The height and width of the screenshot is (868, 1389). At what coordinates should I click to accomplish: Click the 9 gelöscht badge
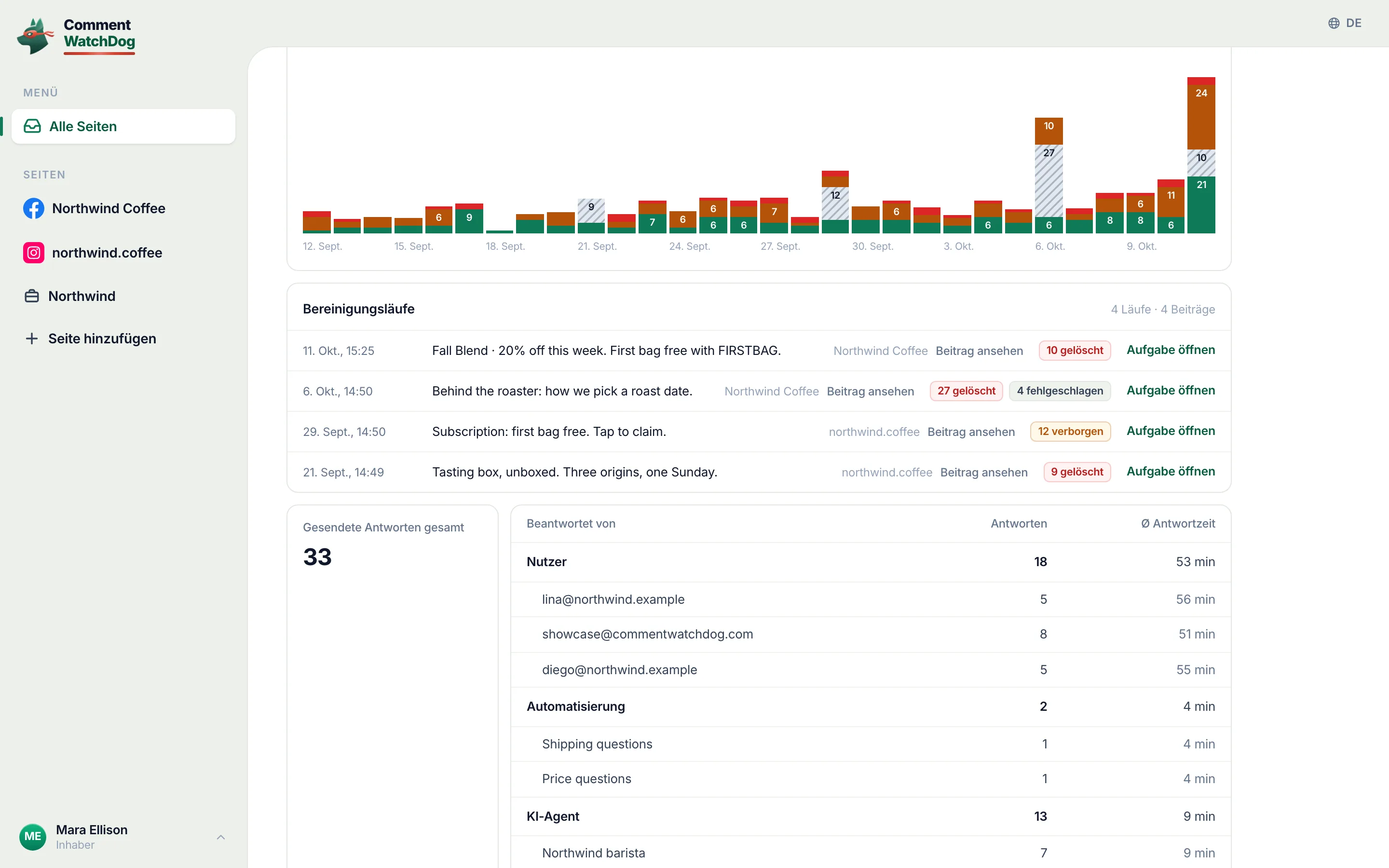tap(1077, 472)
